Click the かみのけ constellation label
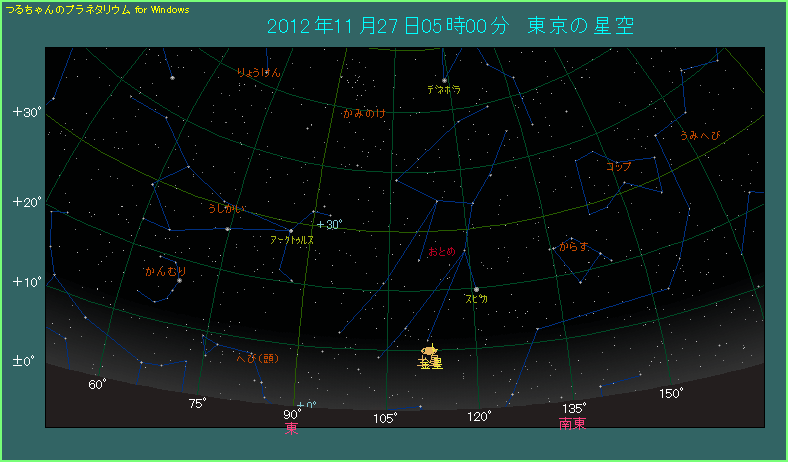The width and height of the screenshot is (788, 462). 364,114
